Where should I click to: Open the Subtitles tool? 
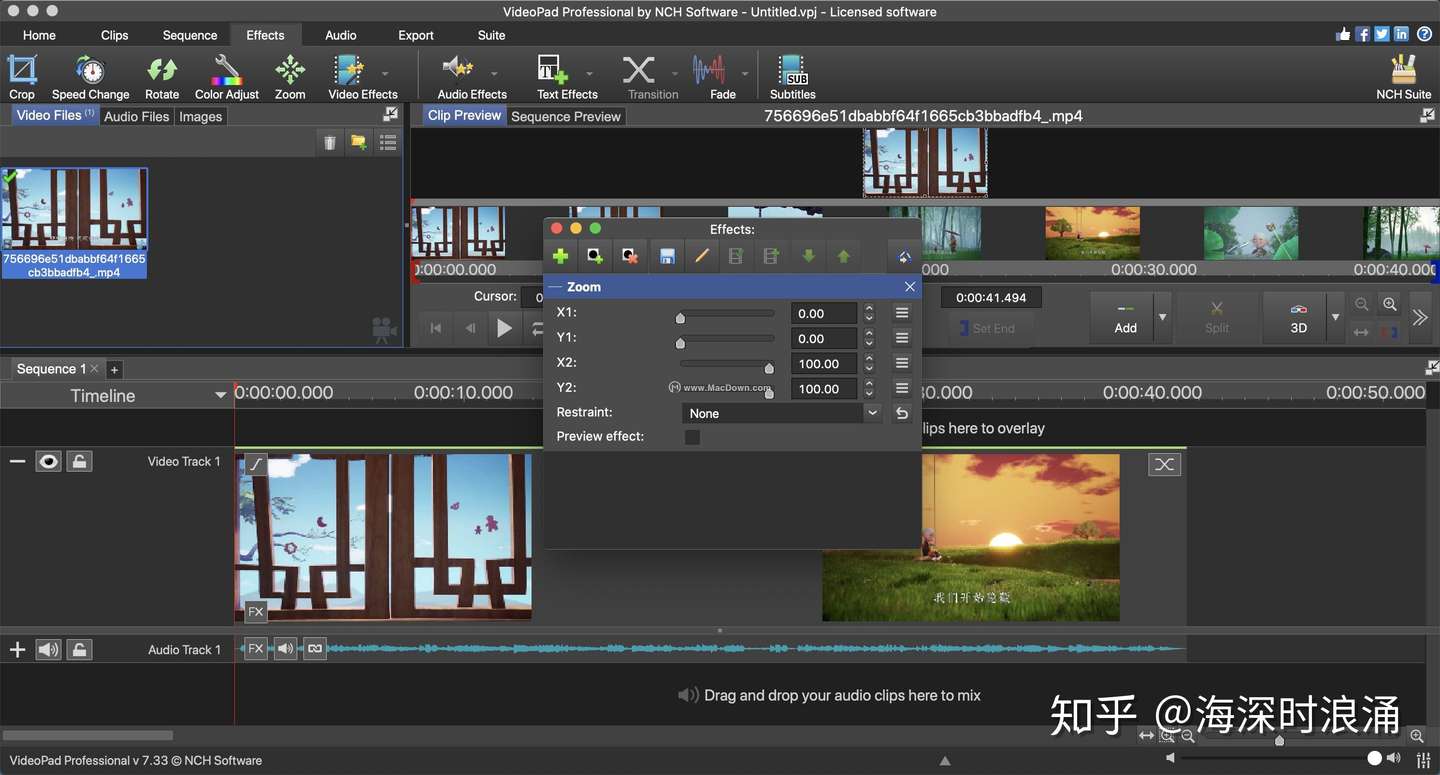(x=793, y=78)
